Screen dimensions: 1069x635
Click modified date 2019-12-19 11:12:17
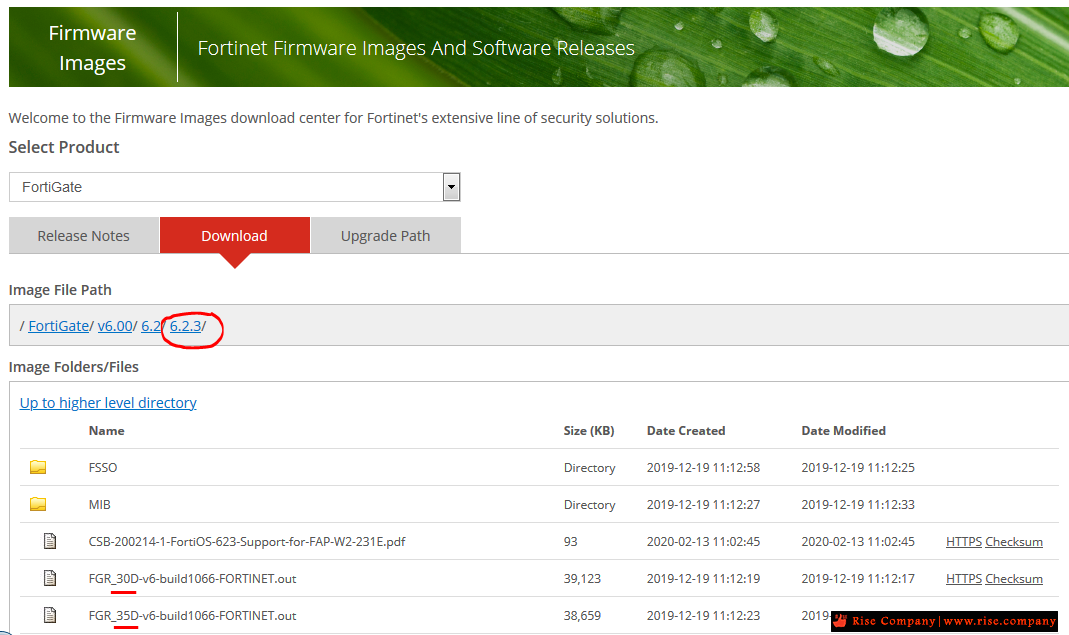pyautogui.click(x=858, y=578)
